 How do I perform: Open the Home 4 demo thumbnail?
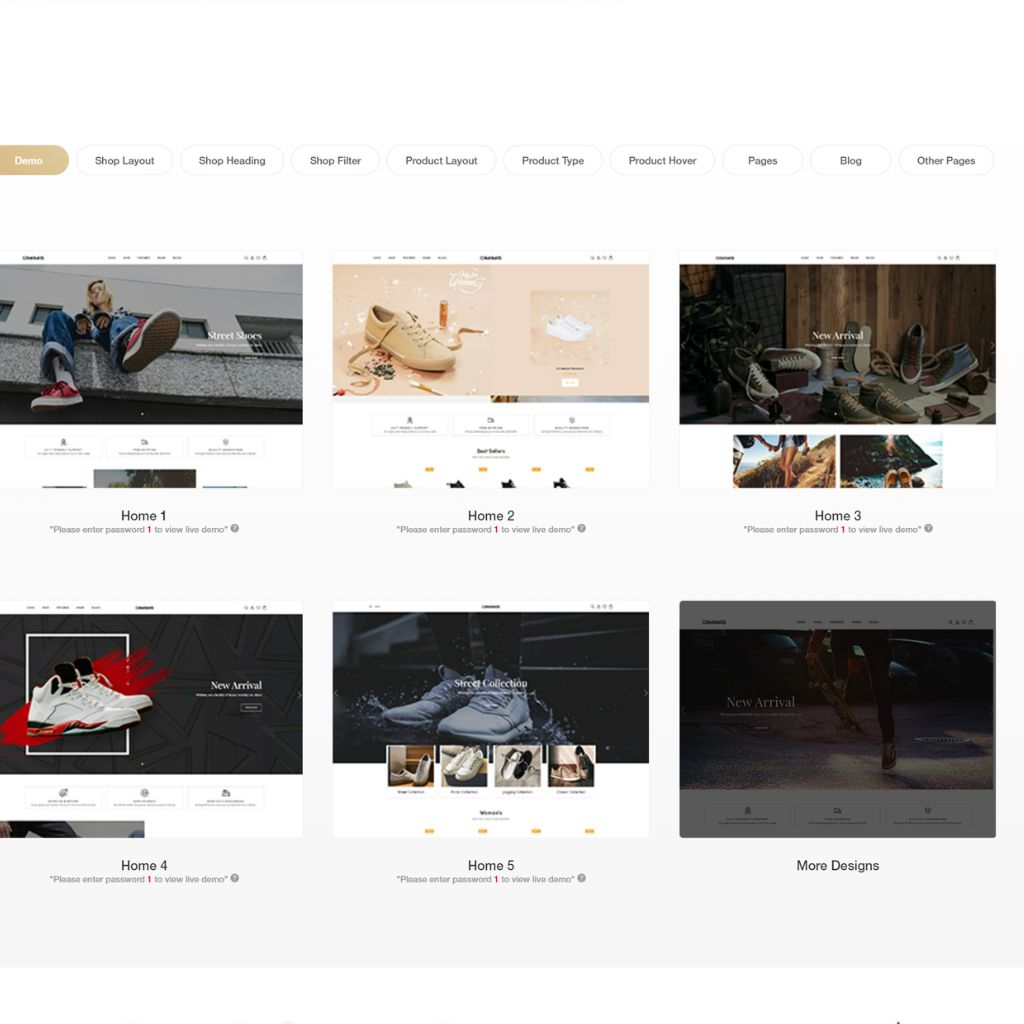151,719
